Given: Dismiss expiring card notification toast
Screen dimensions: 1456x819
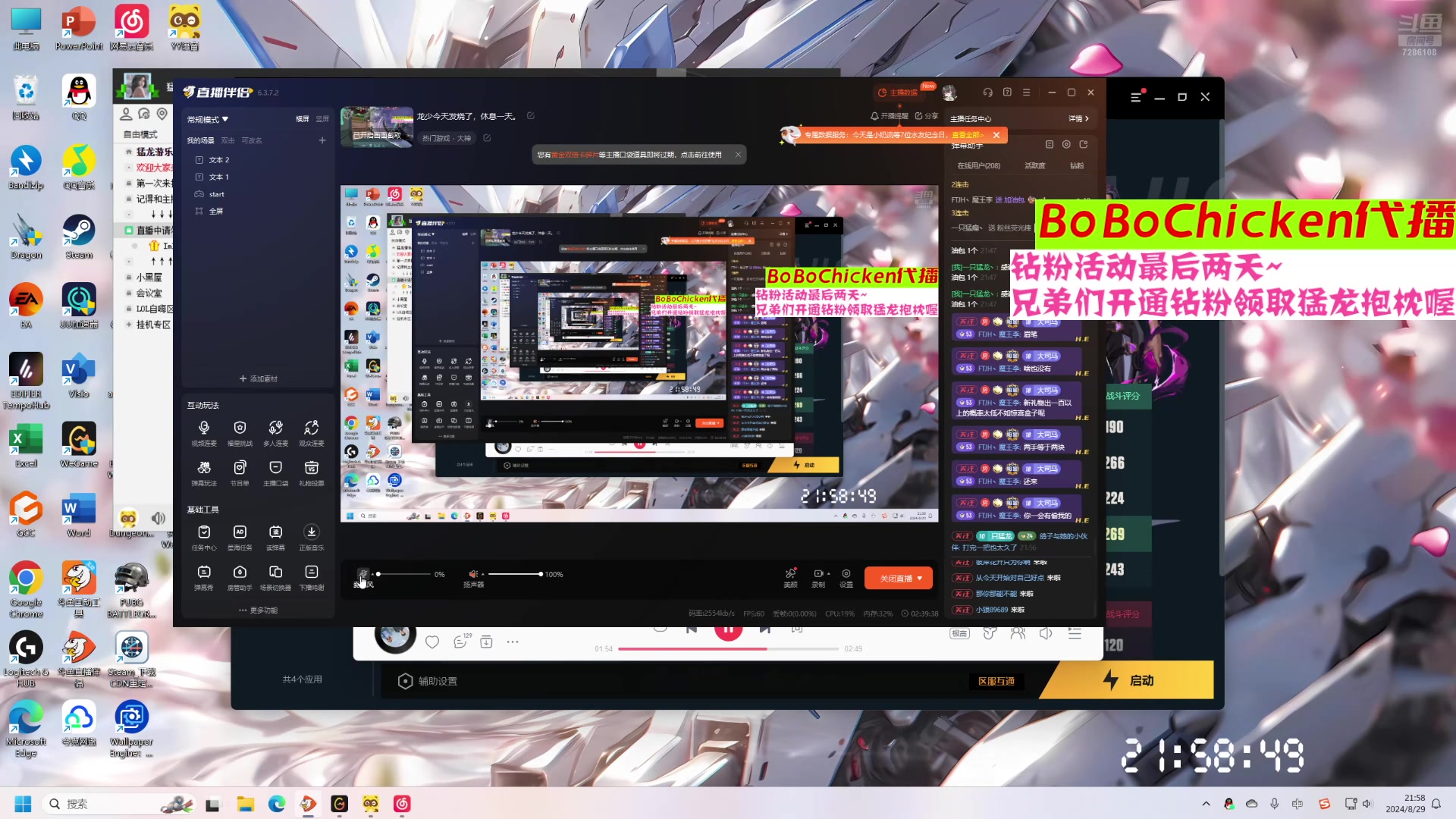Looking at the screenshot, I should tap(738, 155).
